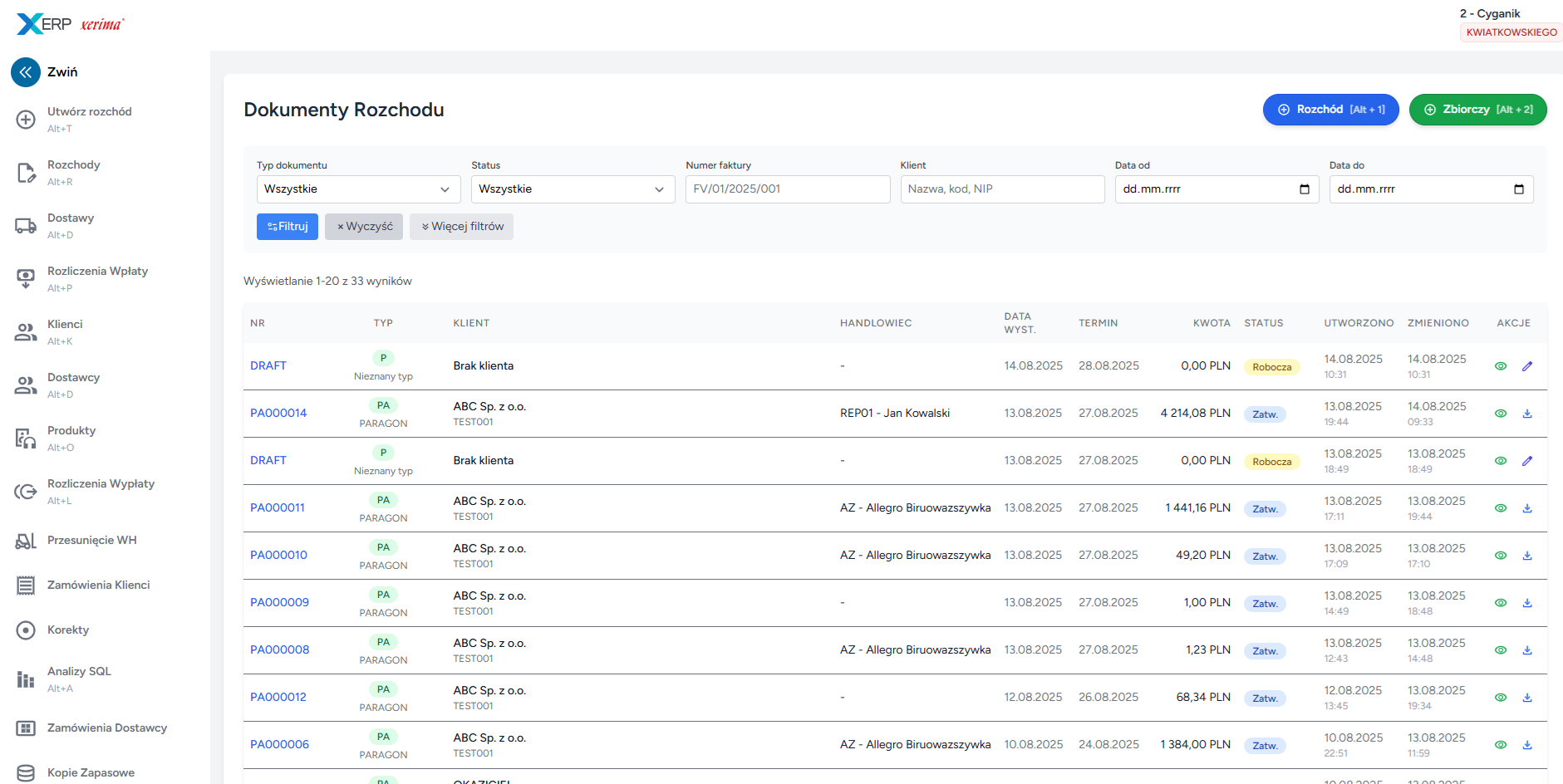Download document PA000014 using the download icon
This screenshot has height=784, width=1563.
point(1527,413)
